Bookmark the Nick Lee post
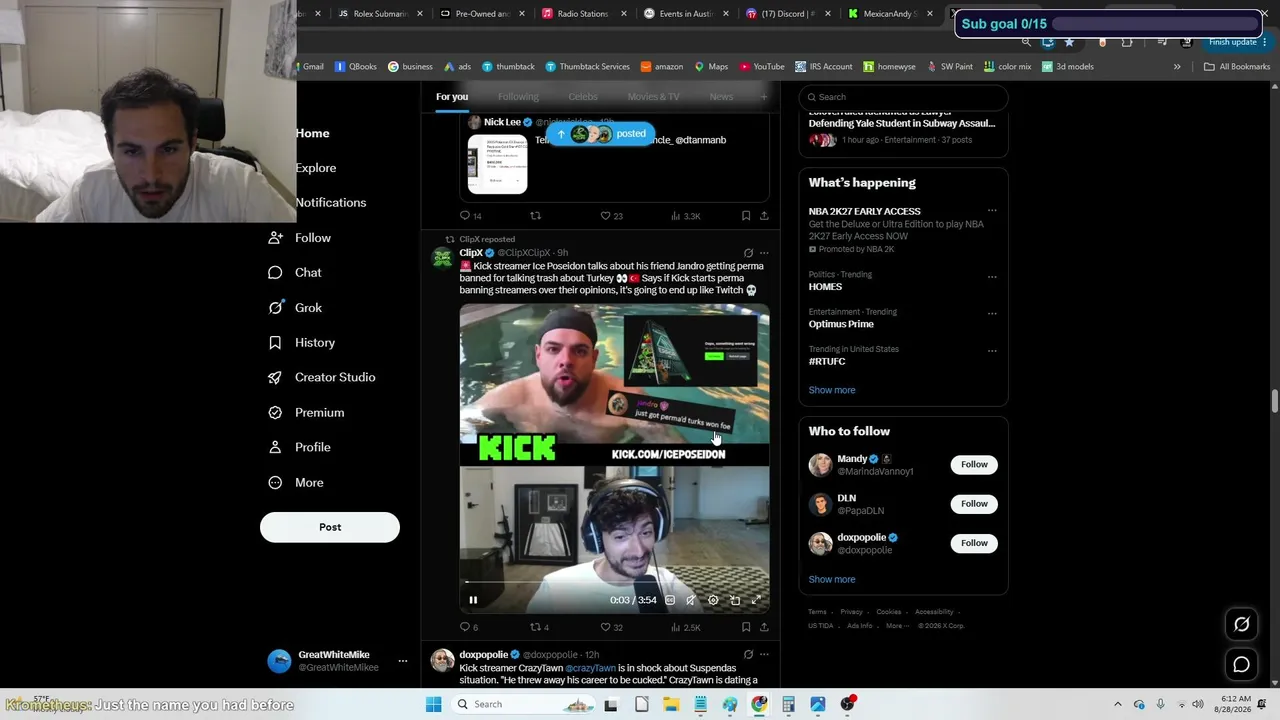This screenshot has width=1280, height=720. coord(746,216)
